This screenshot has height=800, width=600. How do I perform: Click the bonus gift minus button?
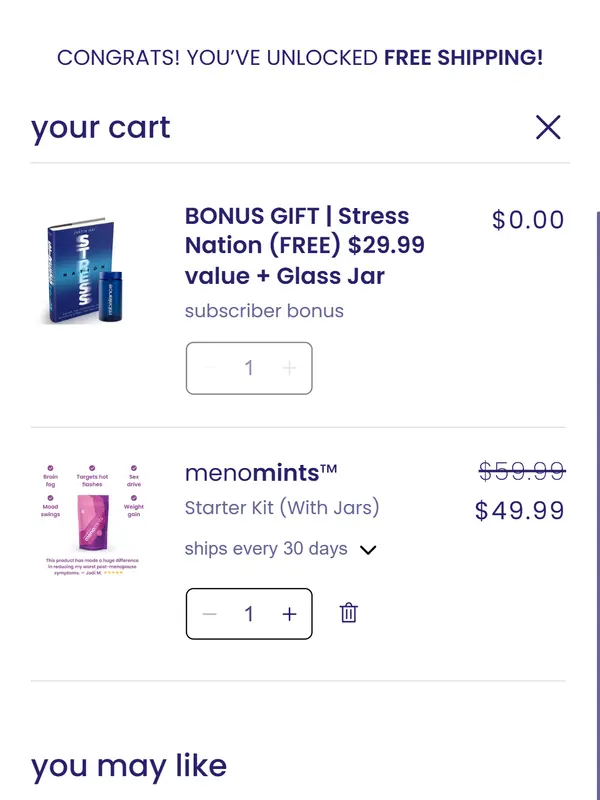[209, 368]
